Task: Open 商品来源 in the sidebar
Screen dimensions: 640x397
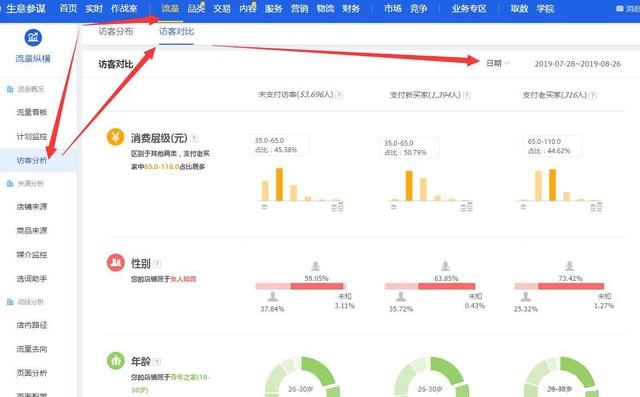Action: [32, 231]
